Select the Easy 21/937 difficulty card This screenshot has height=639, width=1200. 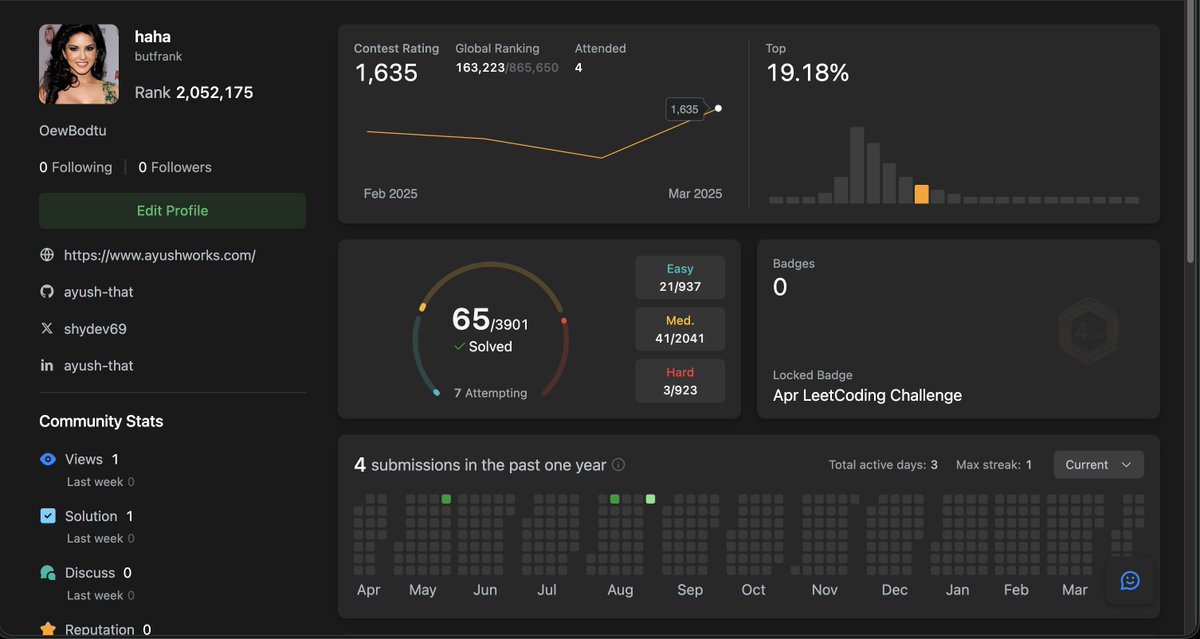(680, 278)
